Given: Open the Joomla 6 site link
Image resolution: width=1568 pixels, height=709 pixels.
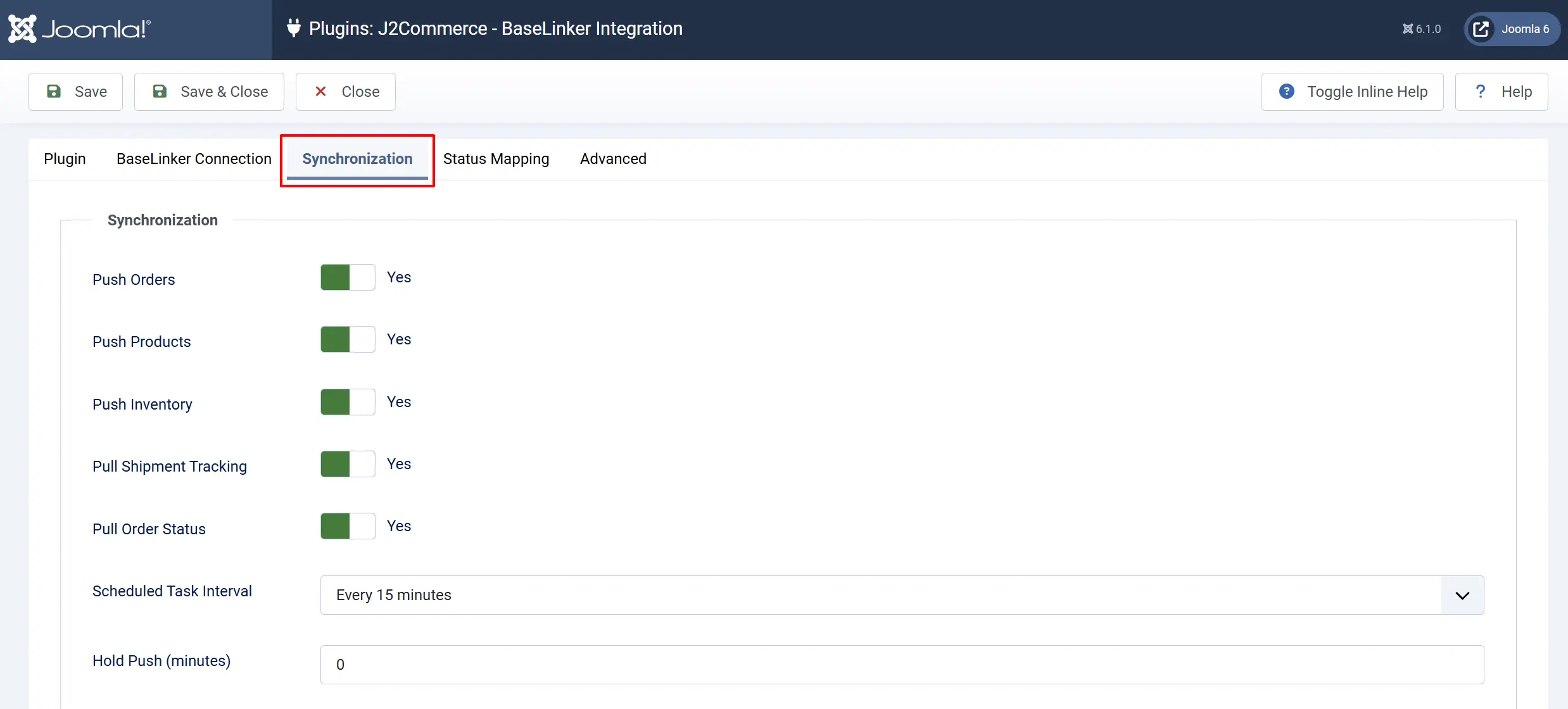Looking at the screenshot, I should 1512,29.
